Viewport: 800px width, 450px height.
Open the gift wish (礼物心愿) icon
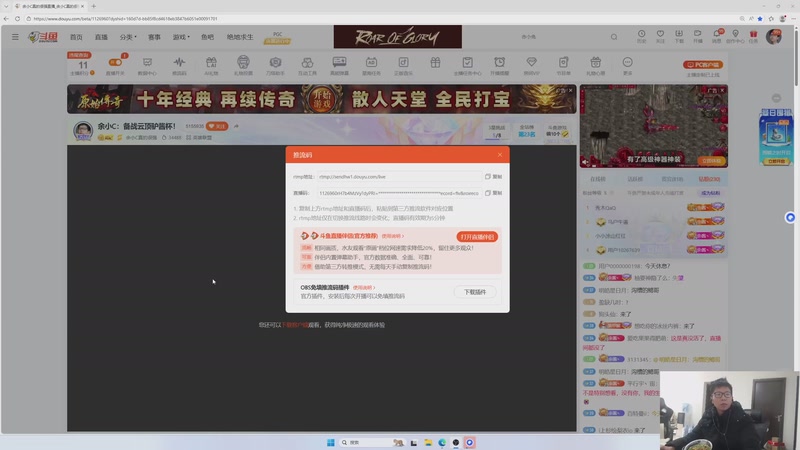click(595, 64)
